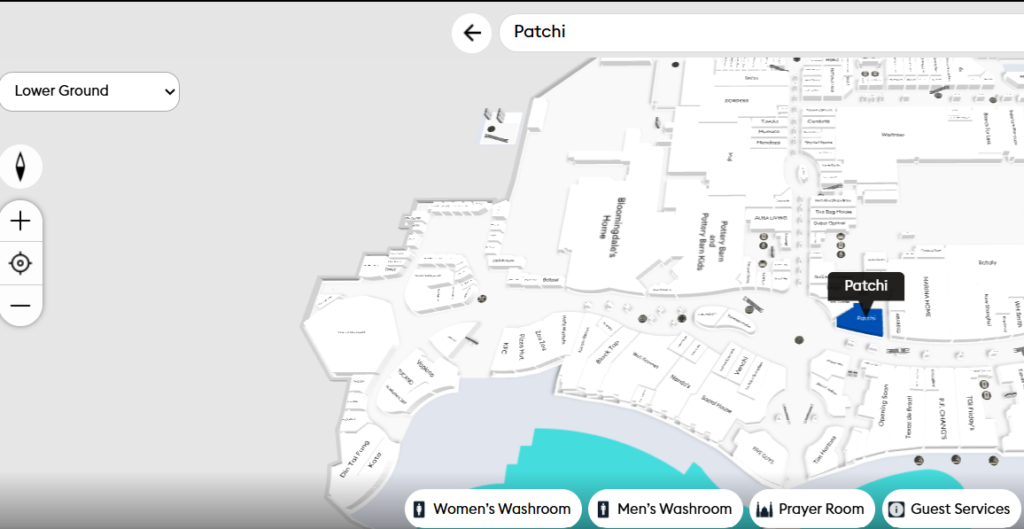Viewport: 1024px width, 529px height.
Task: Select The Bag House store
Action: tap(833, 212)
